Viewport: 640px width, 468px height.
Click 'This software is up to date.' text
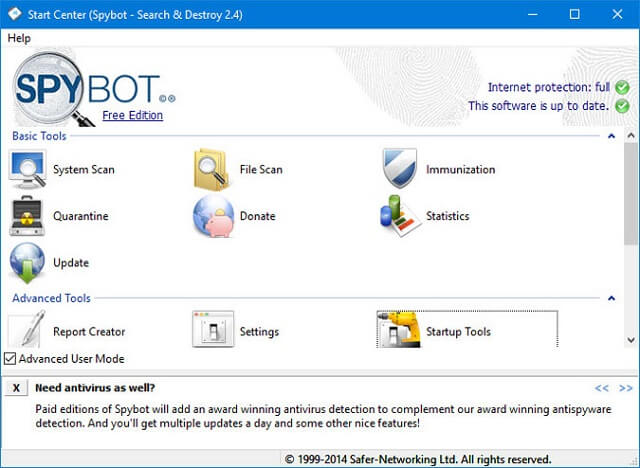538,106
